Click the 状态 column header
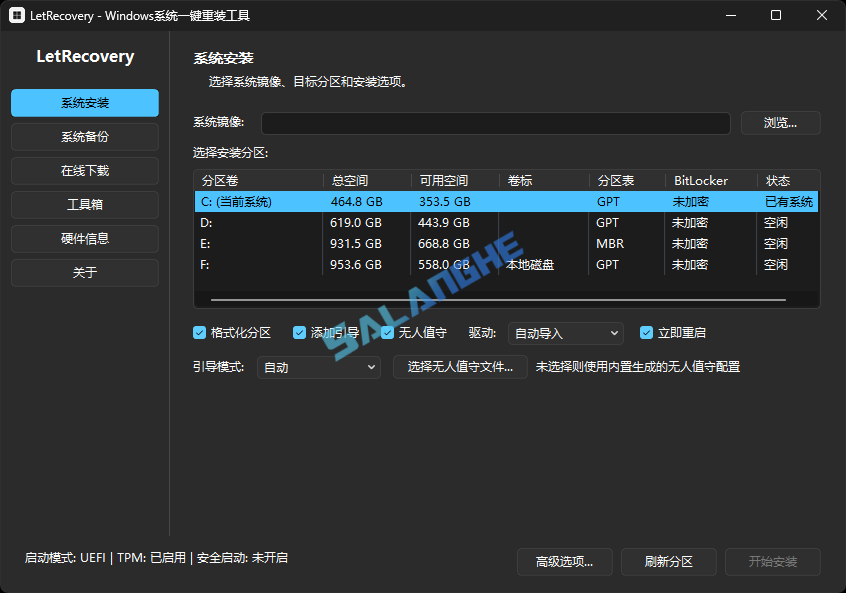This screenshot has height=593, width=846. (x=788, y=180)
